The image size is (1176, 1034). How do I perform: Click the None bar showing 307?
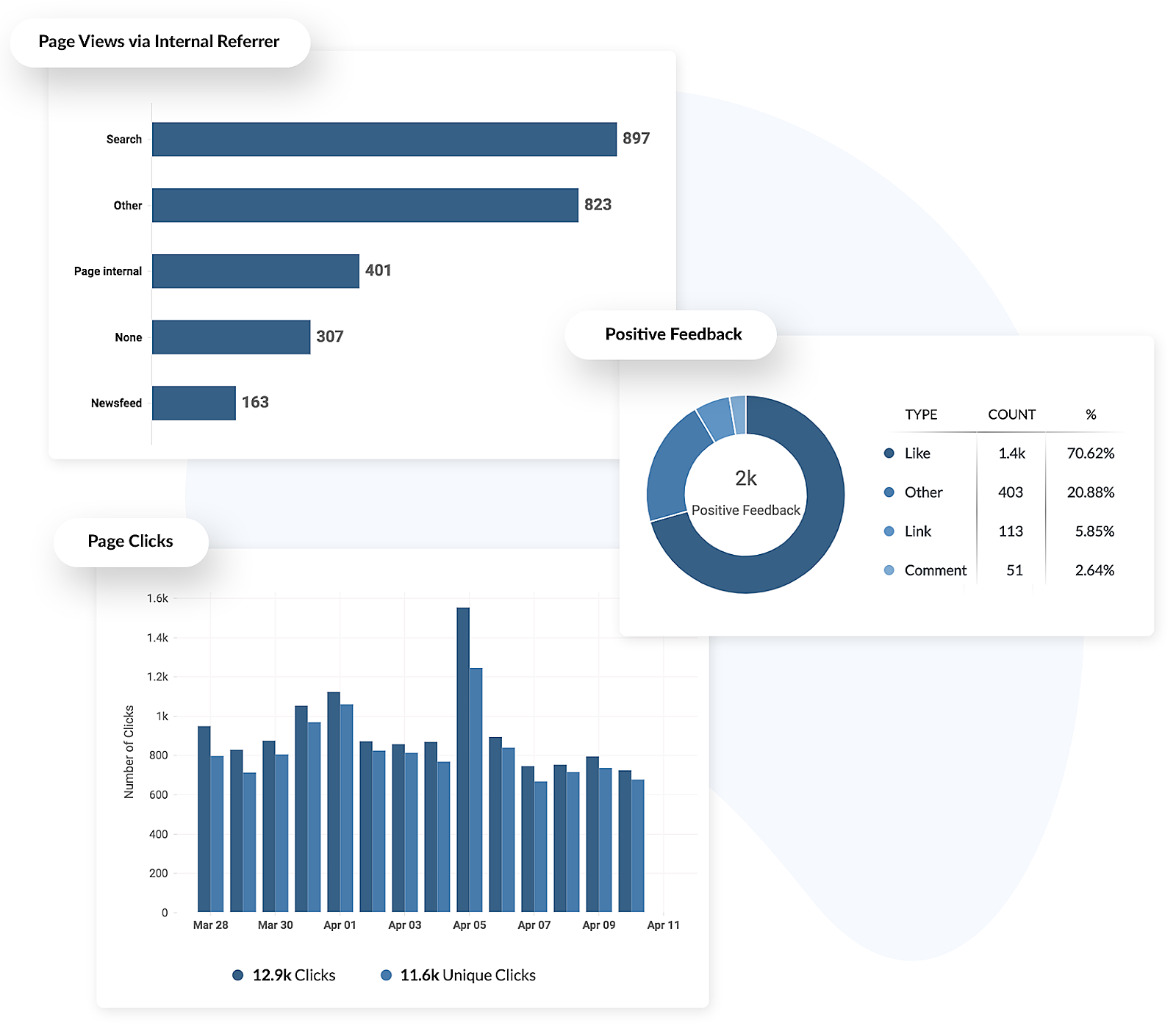click(x=231, y=337)
